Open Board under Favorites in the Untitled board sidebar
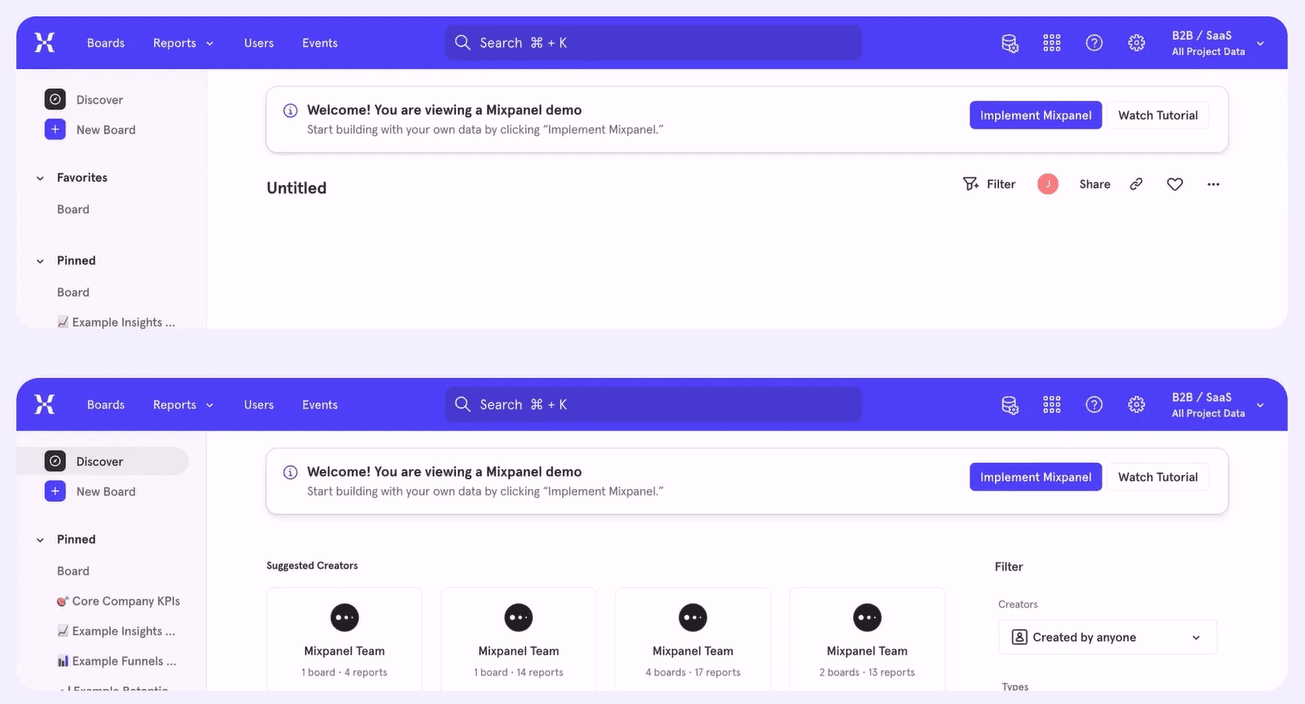 [x=73, y=209]
